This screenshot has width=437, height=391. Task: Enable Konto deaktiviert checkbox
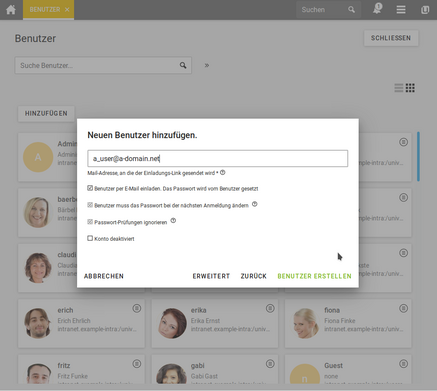coord(90,238)
